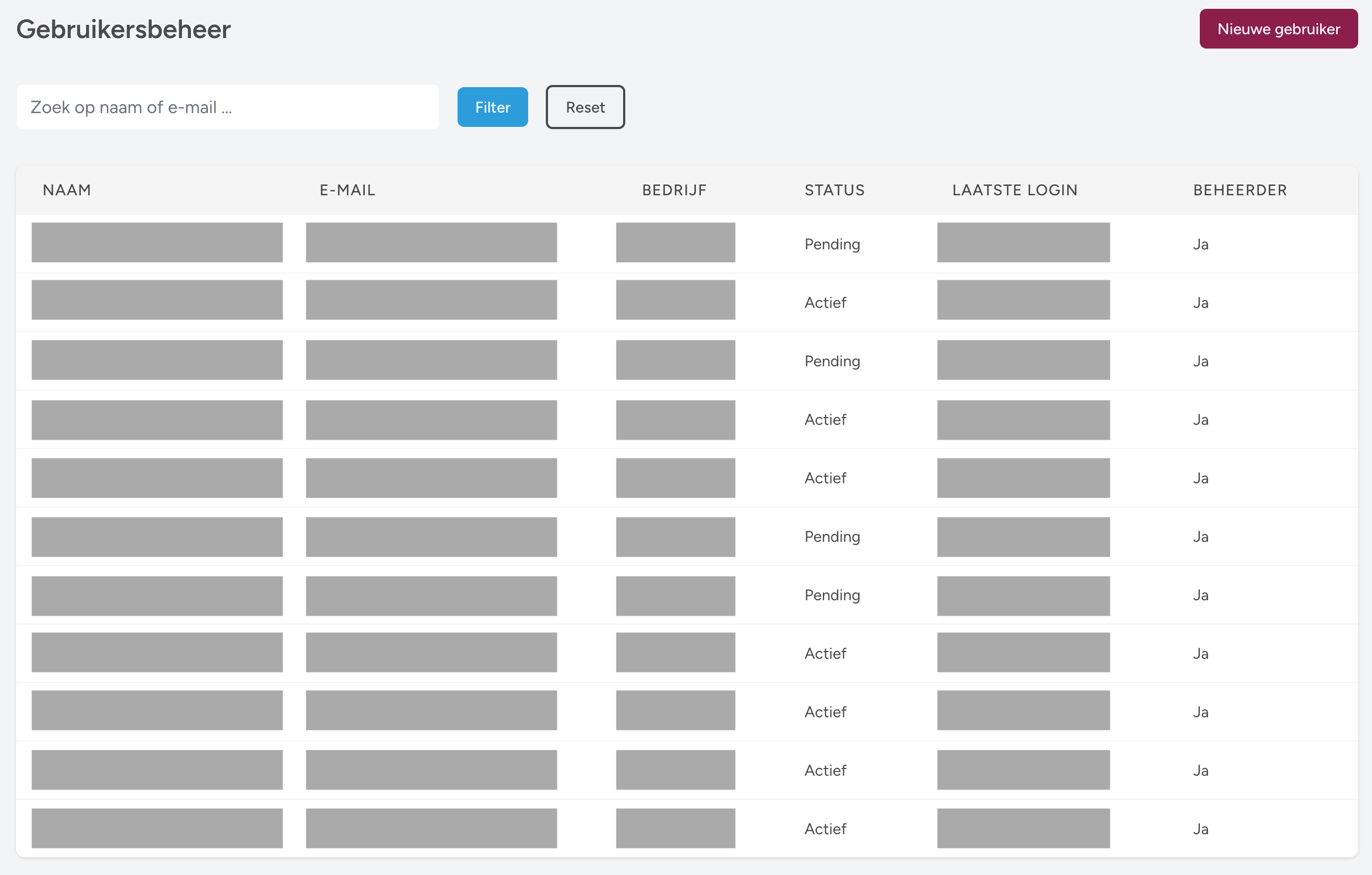Sort by the STATUS column header
This screenshot has width=1372, height=875.
tap(834, 190)
